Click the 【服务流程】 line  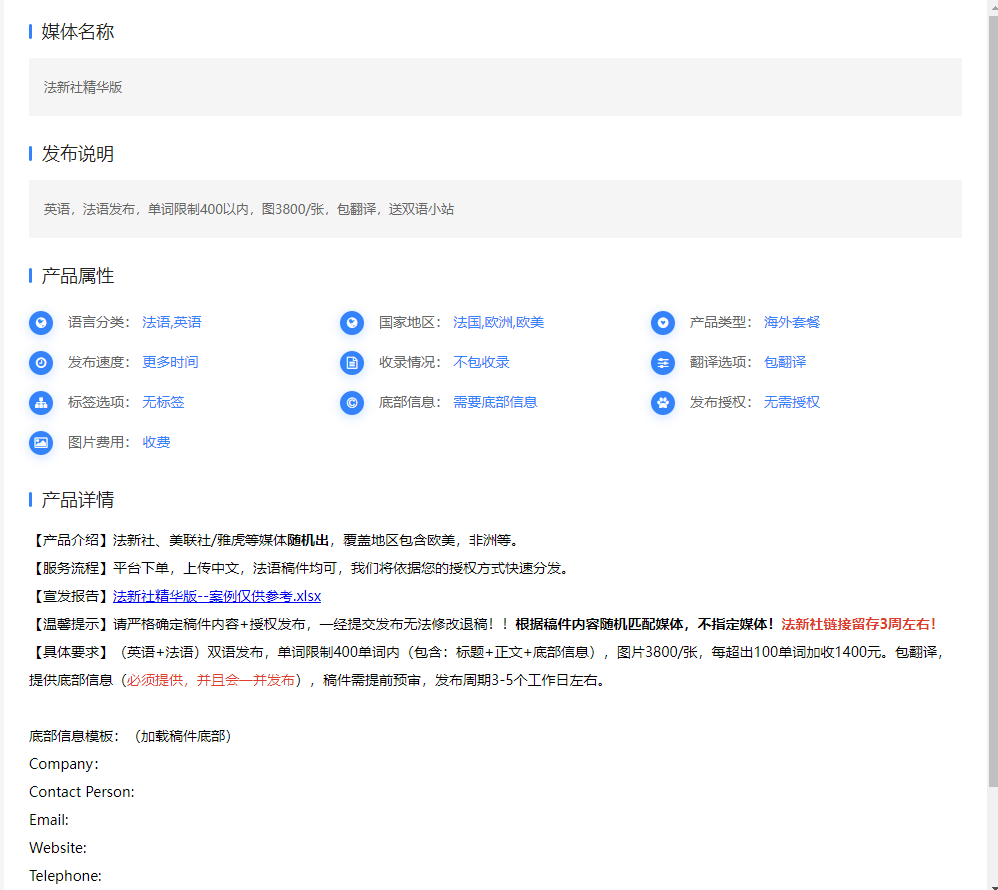point(300,568)
